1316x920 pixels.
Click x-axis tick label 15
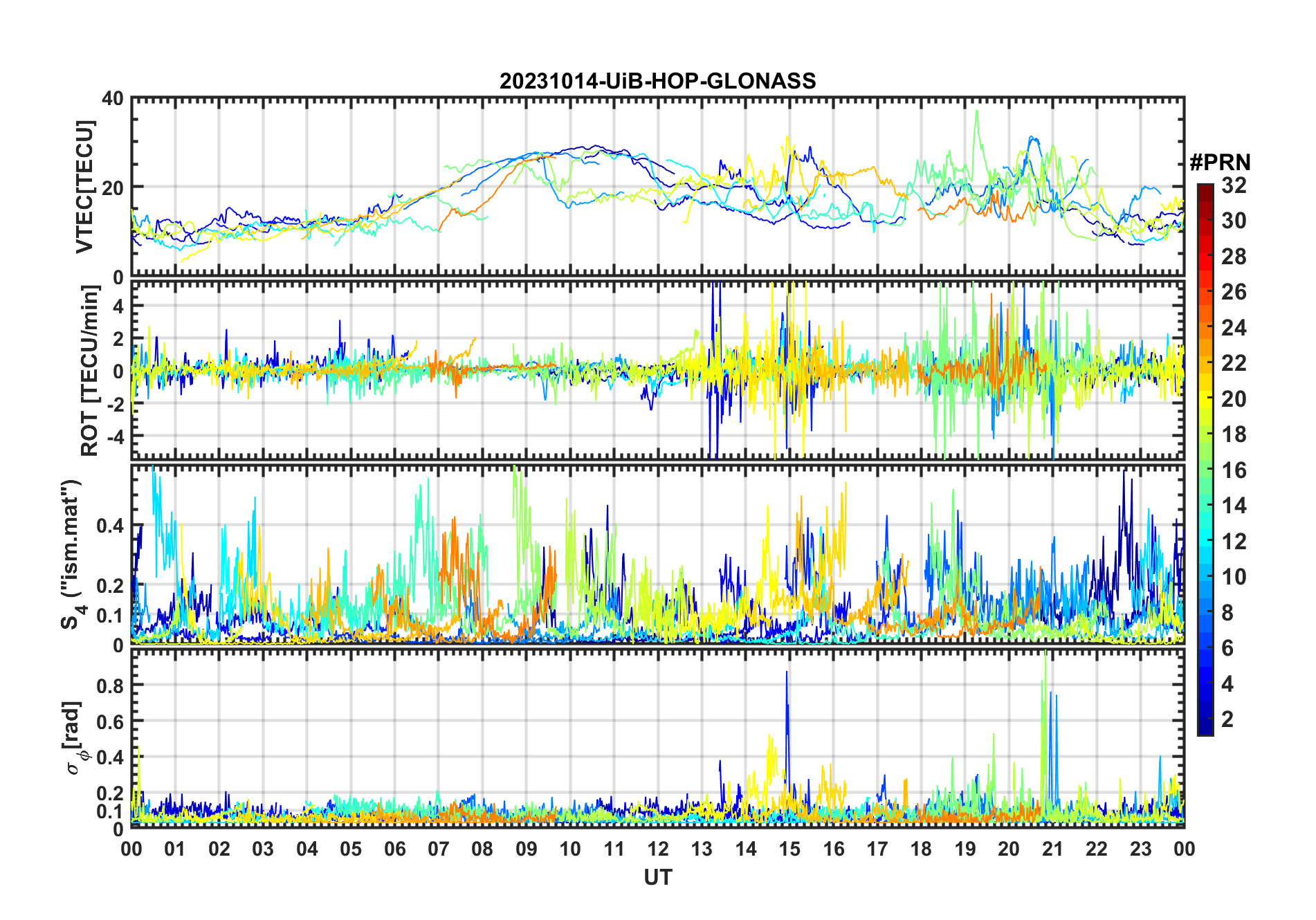click(789, 849)
